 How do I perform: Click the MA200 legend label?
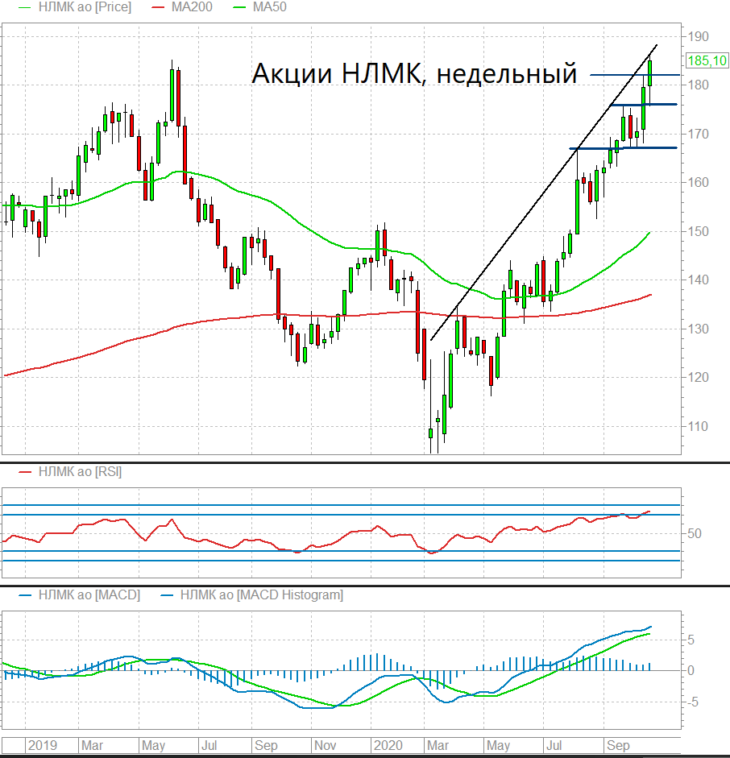tap(191, 7)
